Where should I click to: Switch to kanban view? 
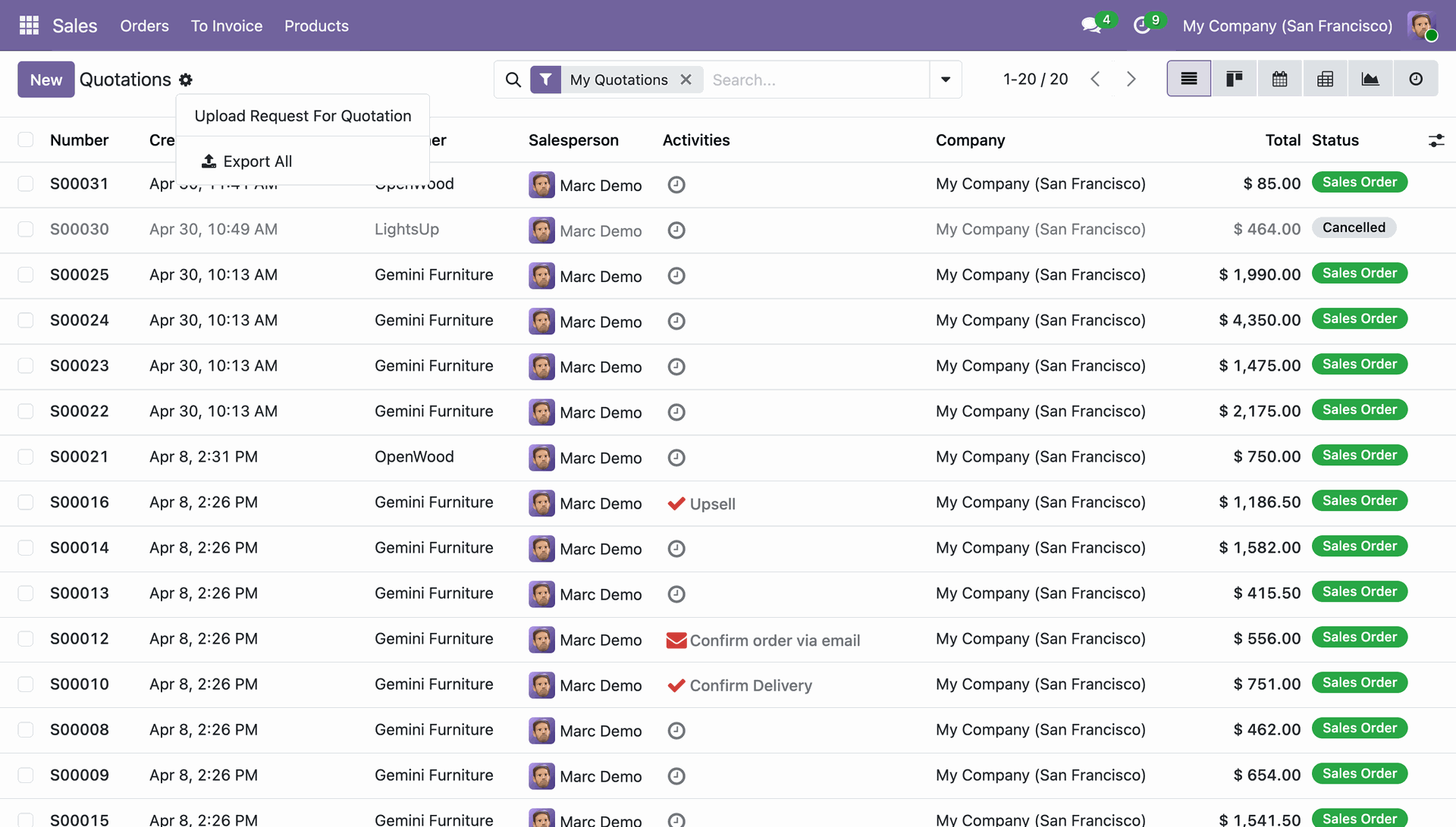click(x=1235, y=79)
